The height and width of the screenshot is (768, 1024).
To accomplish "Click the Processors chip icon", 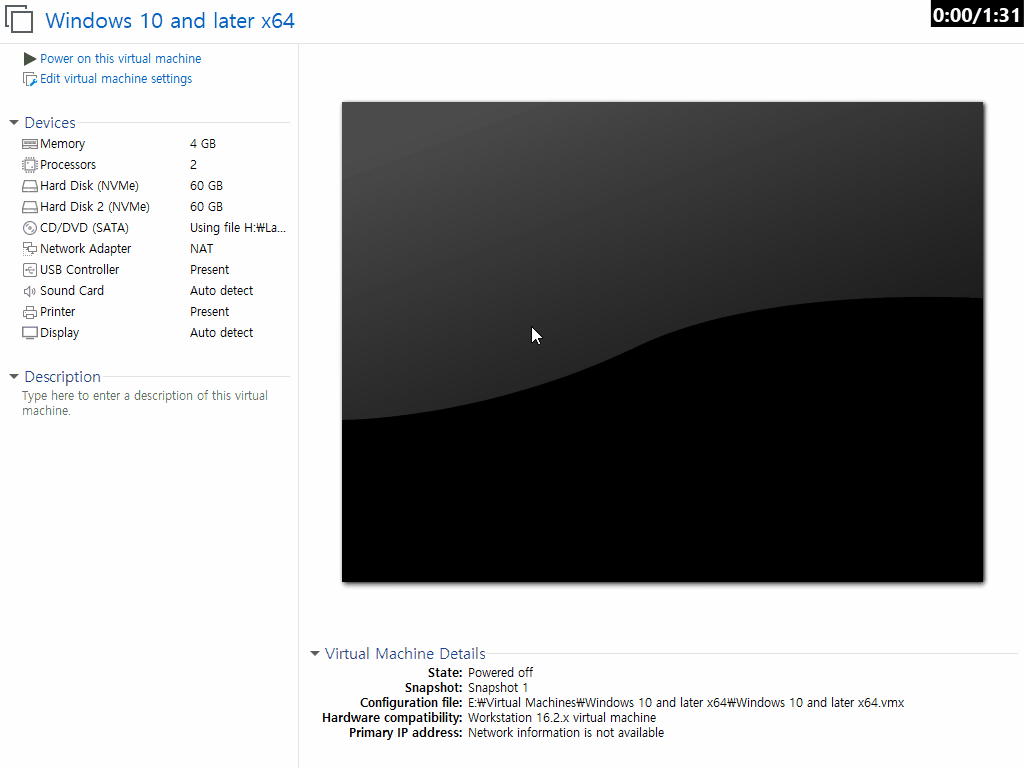I will [x=29, y=165].
